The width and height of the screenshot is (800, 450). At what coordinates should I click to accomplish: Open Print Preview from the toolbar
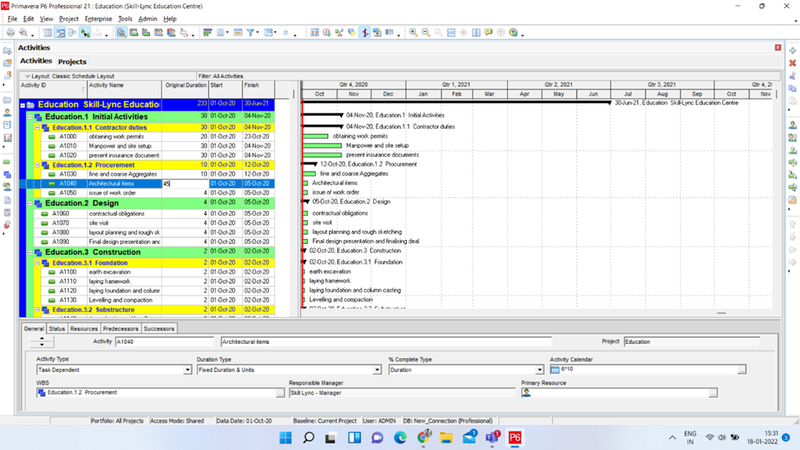coord(23,33)
